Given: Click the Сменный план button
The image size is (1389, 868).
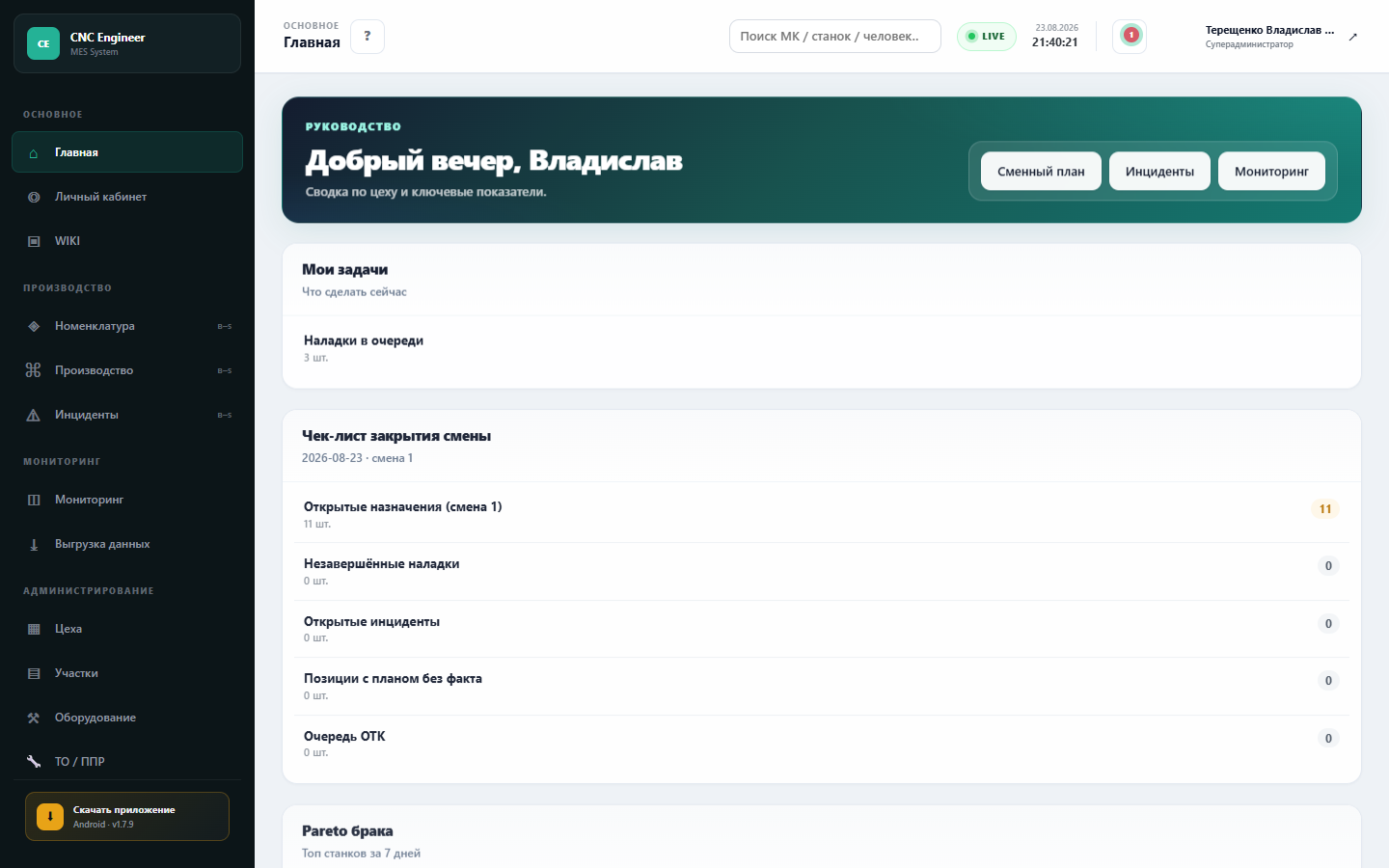Looking at the screenshot, I should (x=1041, y=172).
